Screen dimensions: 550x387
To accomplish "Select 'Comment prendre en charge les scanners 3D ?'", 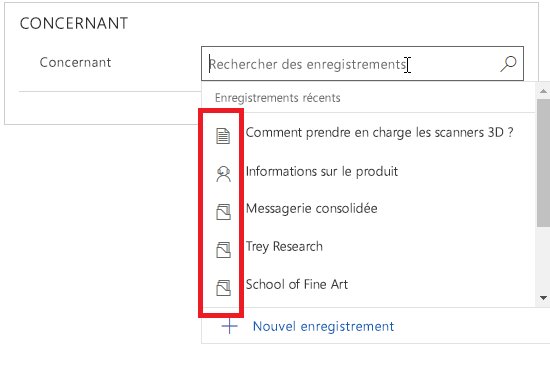I will pos(380,133).
